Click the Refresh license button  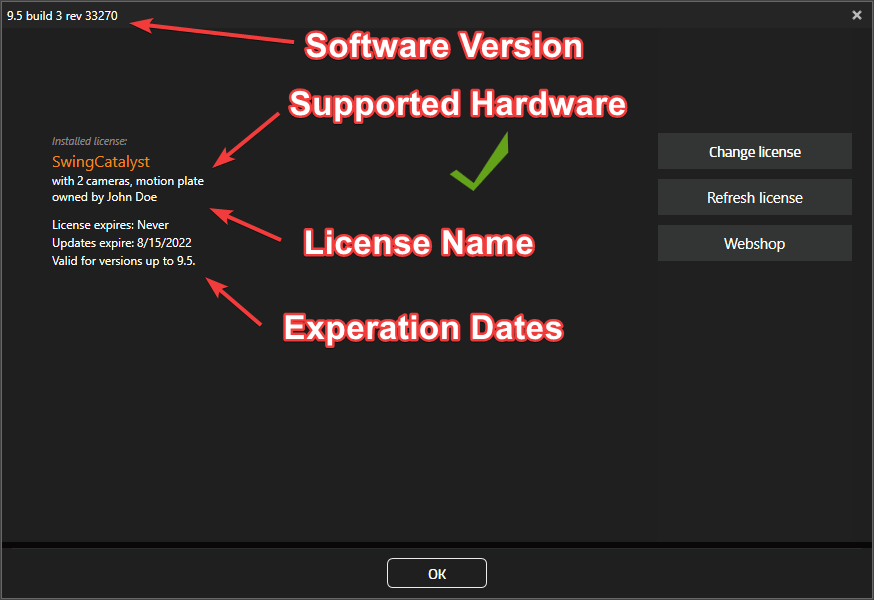coord(755,197)
